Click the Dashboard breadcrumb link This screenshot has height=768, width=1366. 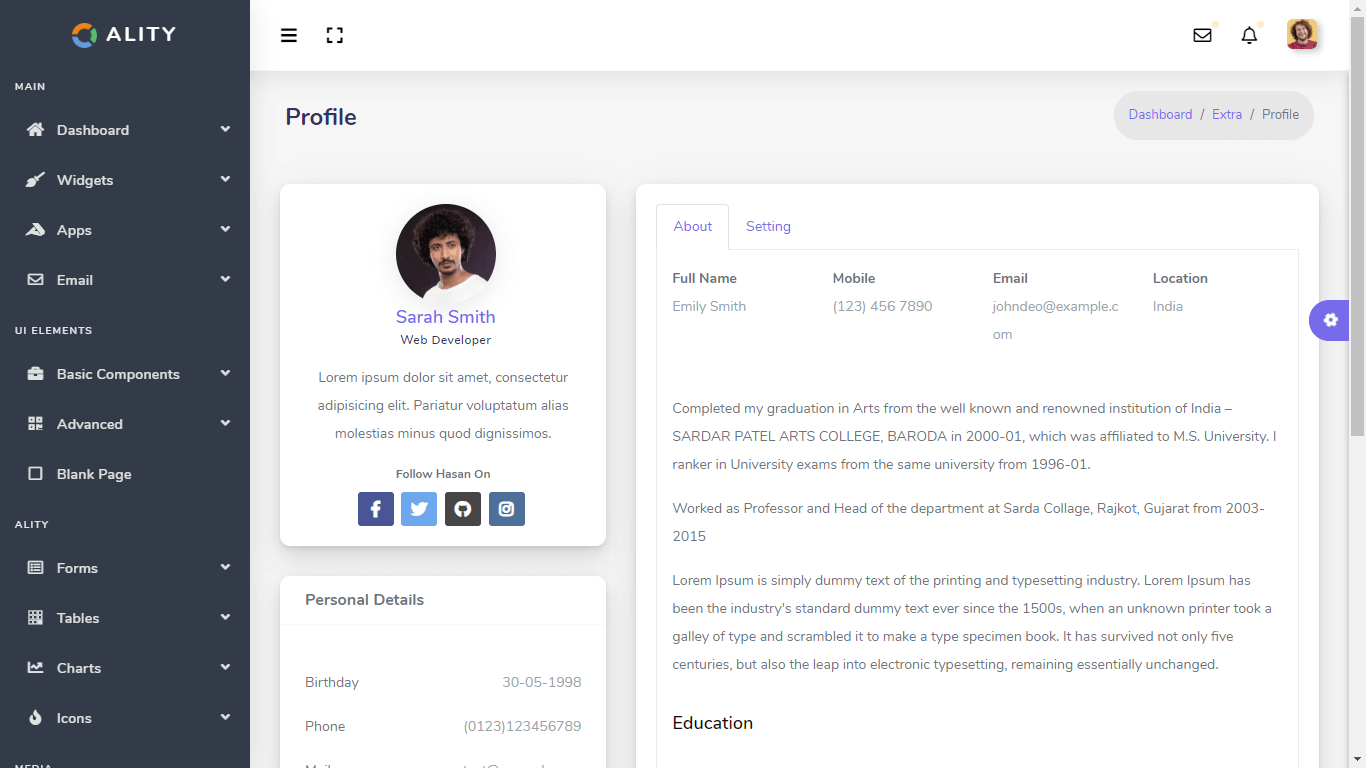pyautogui.click(x=1160, y=115)
